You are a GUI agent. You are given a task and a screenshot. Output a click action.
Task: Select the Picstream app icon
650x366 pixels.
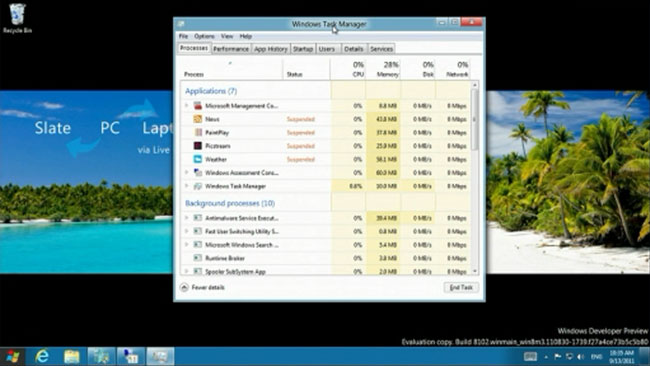click(x=198, y=146)
